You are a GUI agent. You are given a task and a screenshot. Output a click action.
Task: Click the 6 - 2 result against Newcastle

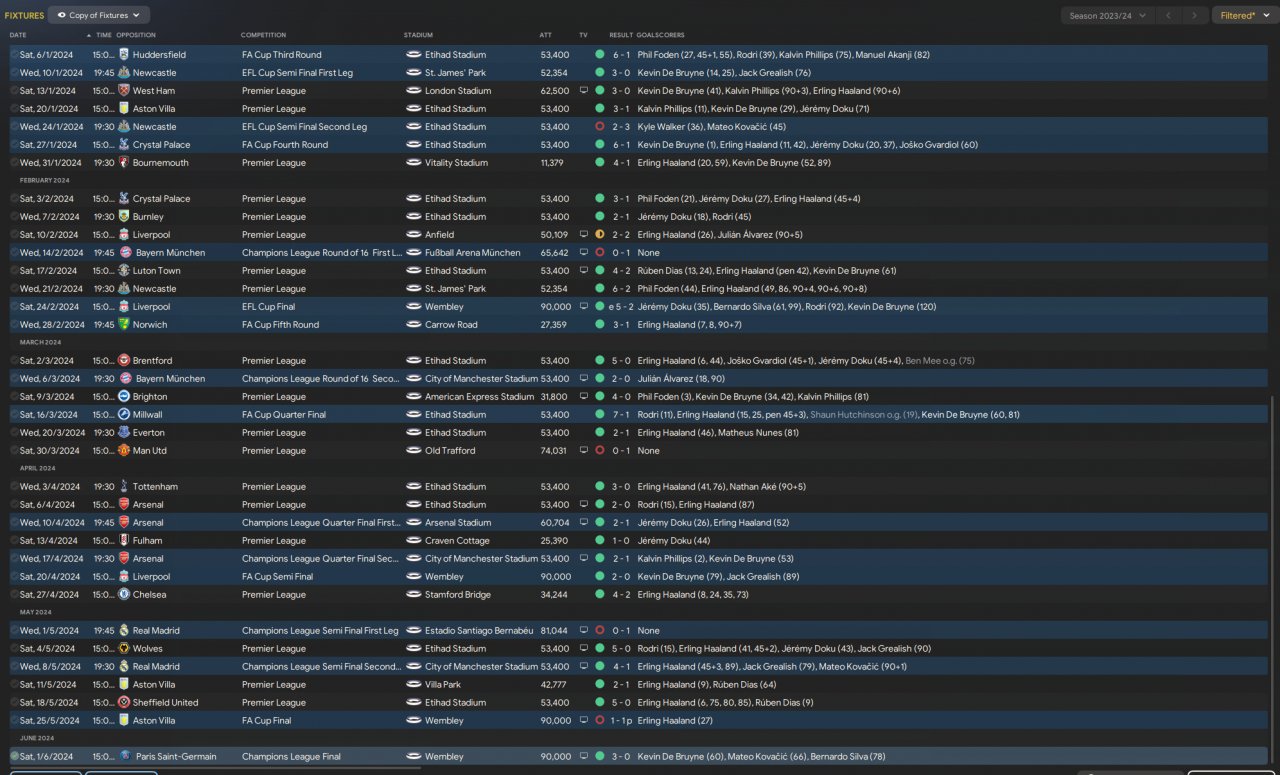(621, 289)
